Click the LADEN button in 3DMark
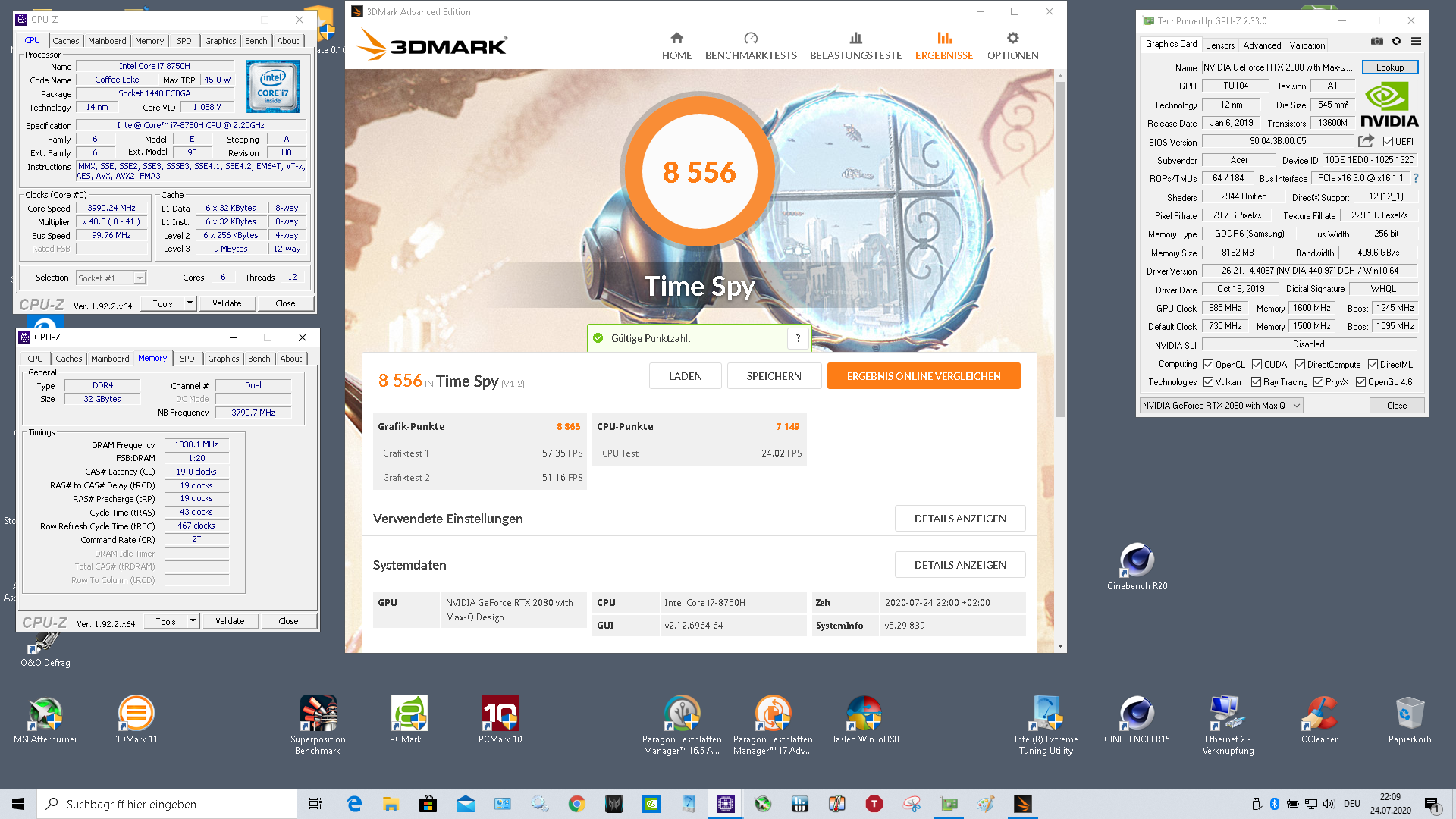This screenshot has width=1456, height=819. (x=685, y=376)
